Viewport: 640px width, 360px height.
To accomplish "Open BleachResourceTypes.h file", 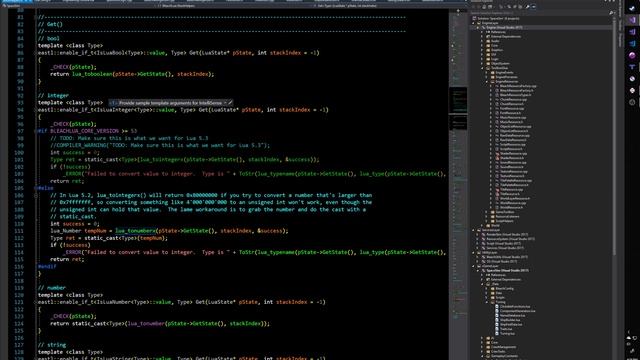I will (x=517, y=95).
